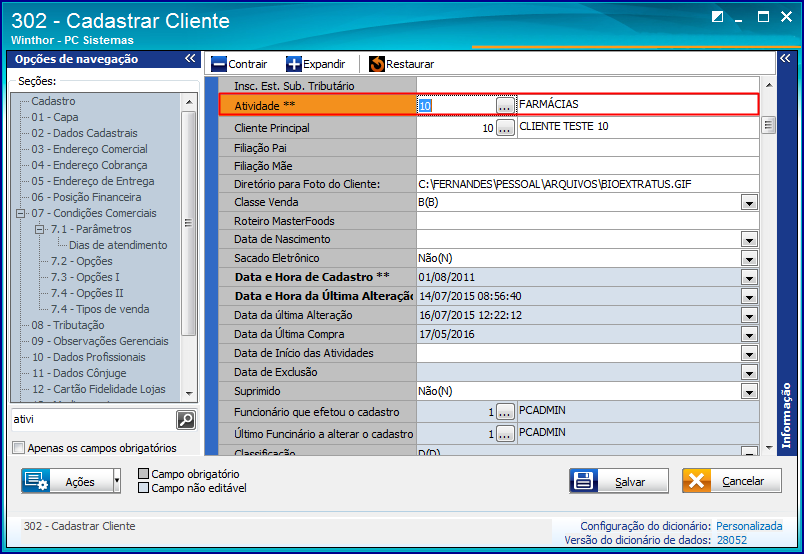Click the search magnifier icon
Viewport: 804px width, 554px height.
pos(186,420)
